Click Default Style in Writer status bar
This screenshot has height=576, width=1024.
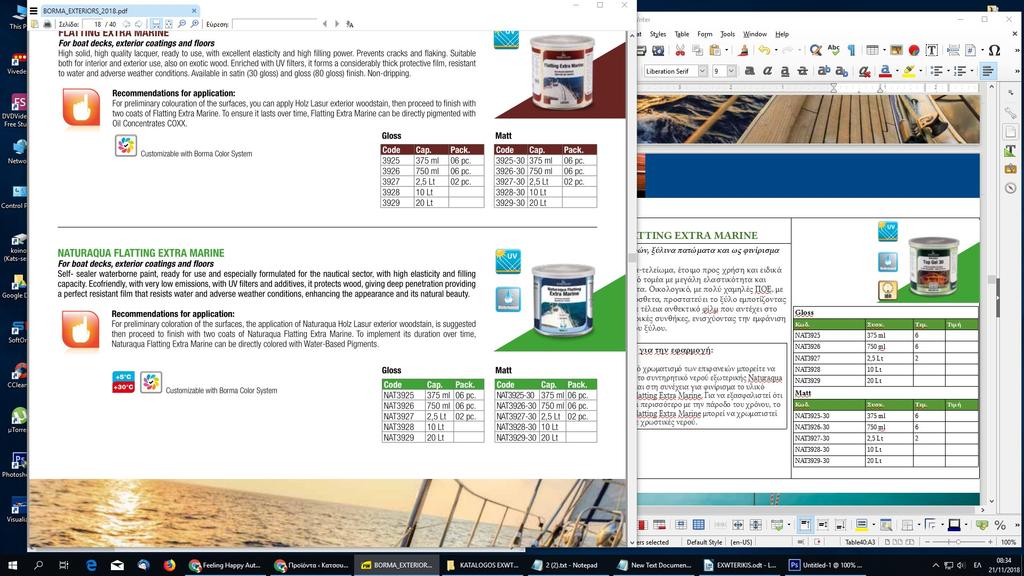(x=704, y=542)
